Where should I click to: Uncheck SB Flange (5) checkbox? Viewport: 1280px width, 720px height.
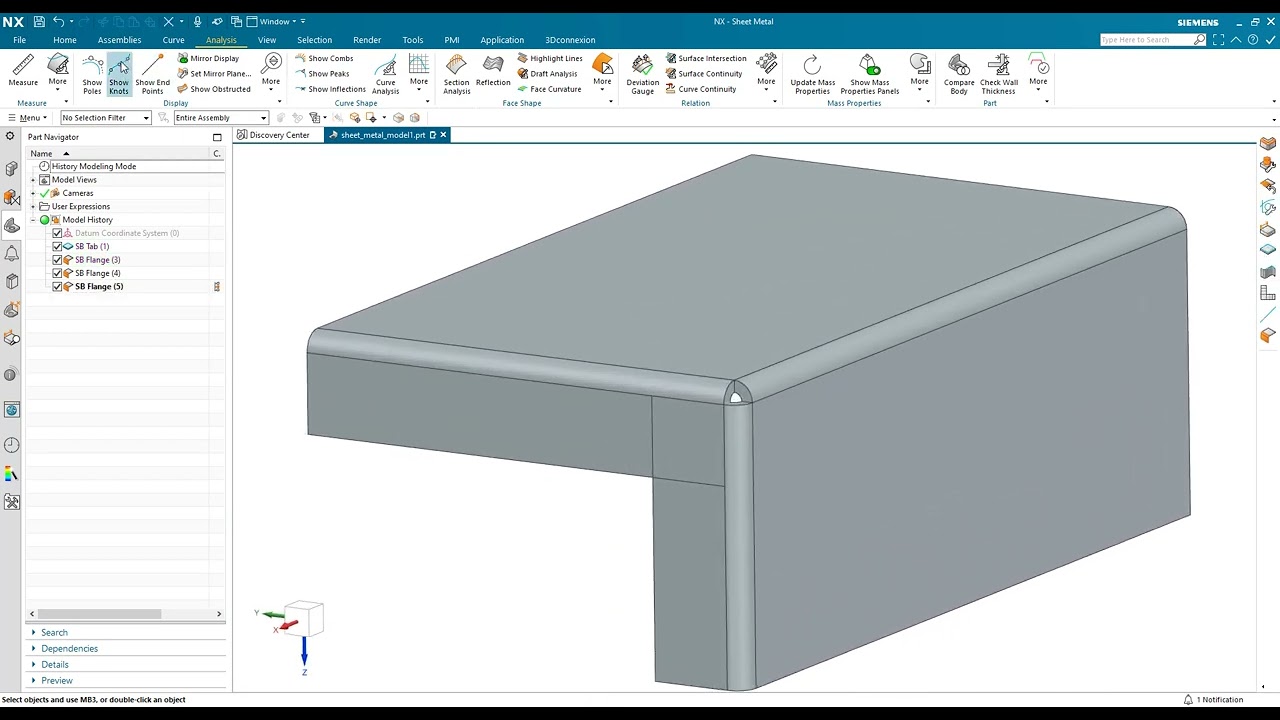[57, 286]
